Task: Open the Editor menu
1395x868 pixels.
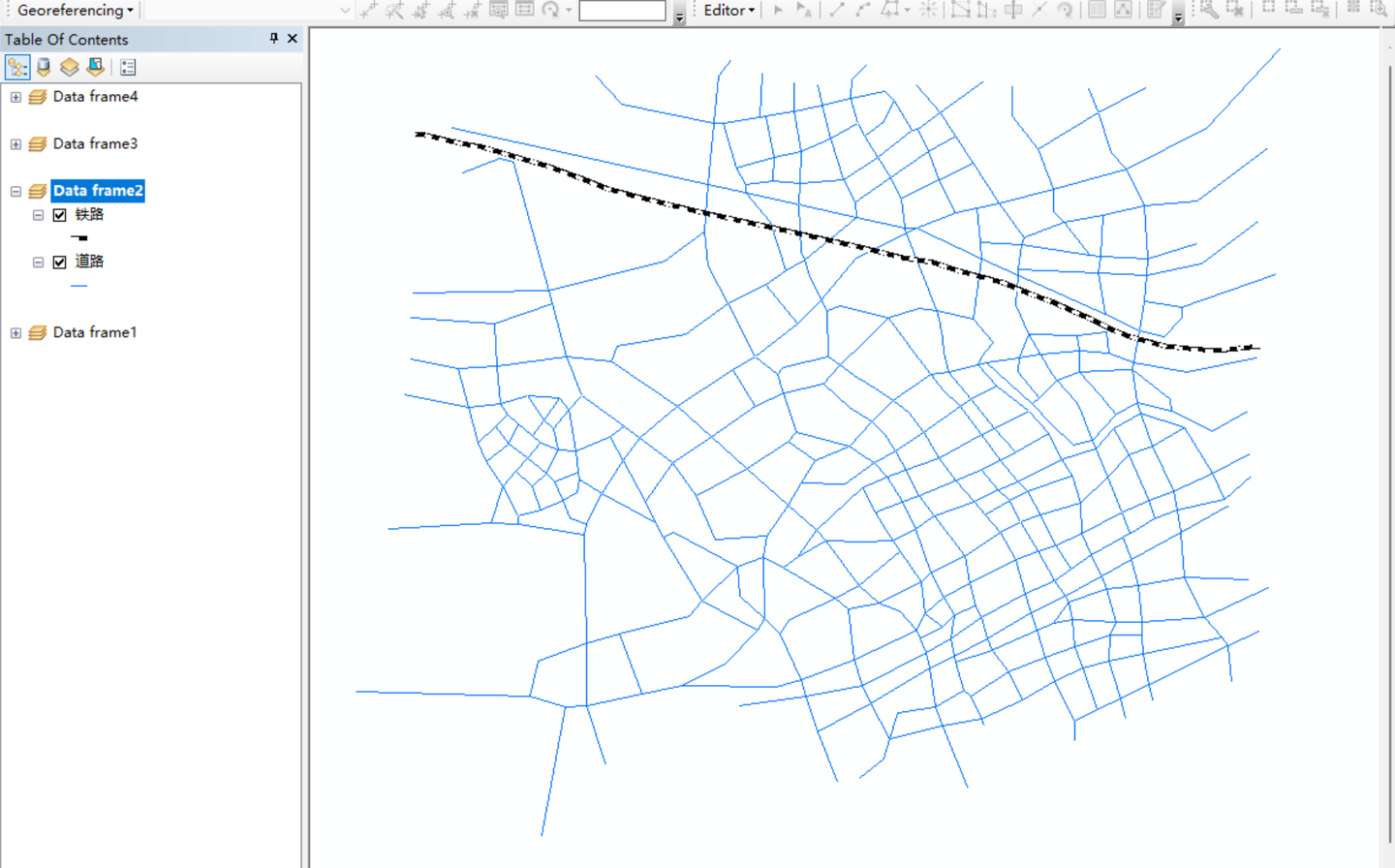Action: point(726,11)
